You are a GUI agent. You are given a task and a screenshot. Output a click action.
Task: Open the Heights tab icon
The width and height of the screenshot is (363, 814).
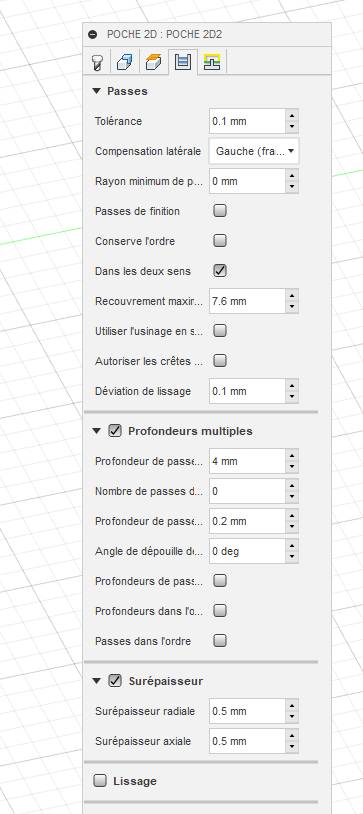(154, 63)
